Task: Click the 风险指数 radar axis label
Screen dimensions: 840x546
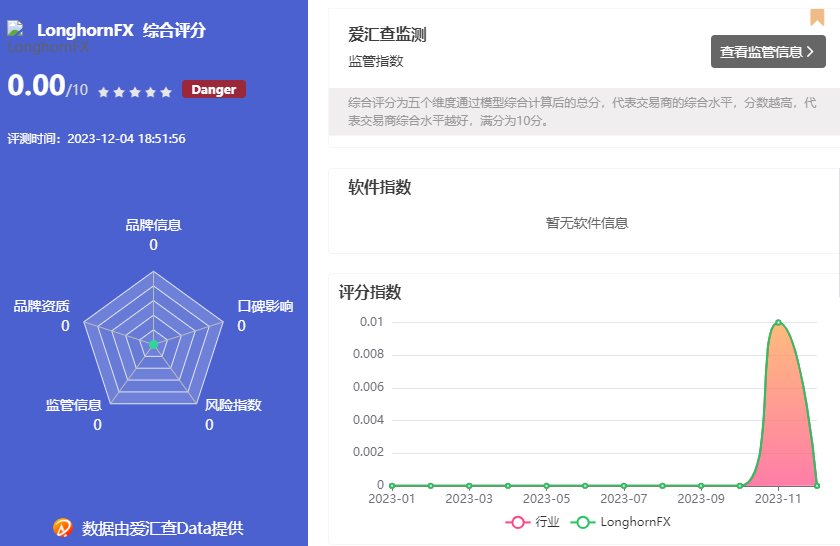Action: 233,405
